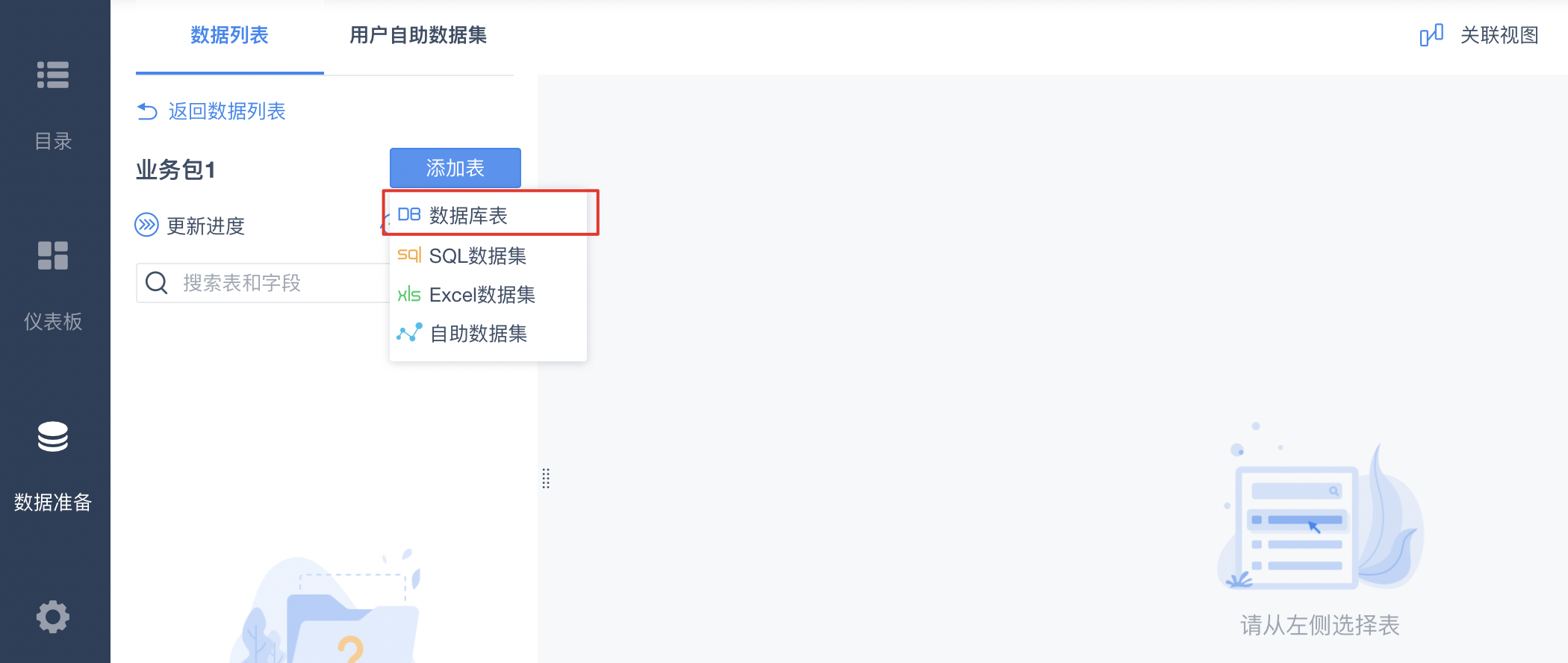Open settings gear in sidebar

(x=53, y=617)
